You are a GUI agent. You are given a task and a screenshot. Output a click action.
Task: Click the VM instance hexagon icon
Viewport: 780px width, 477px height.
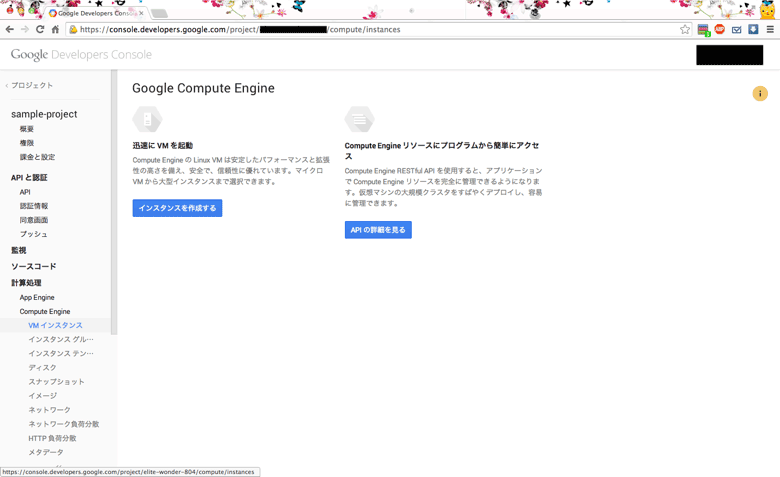point(147,119)
